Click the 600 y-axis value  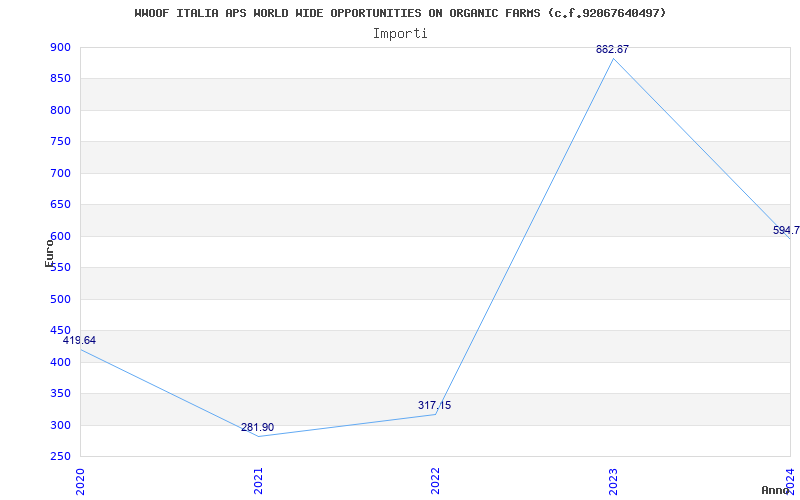coord(60,236)
